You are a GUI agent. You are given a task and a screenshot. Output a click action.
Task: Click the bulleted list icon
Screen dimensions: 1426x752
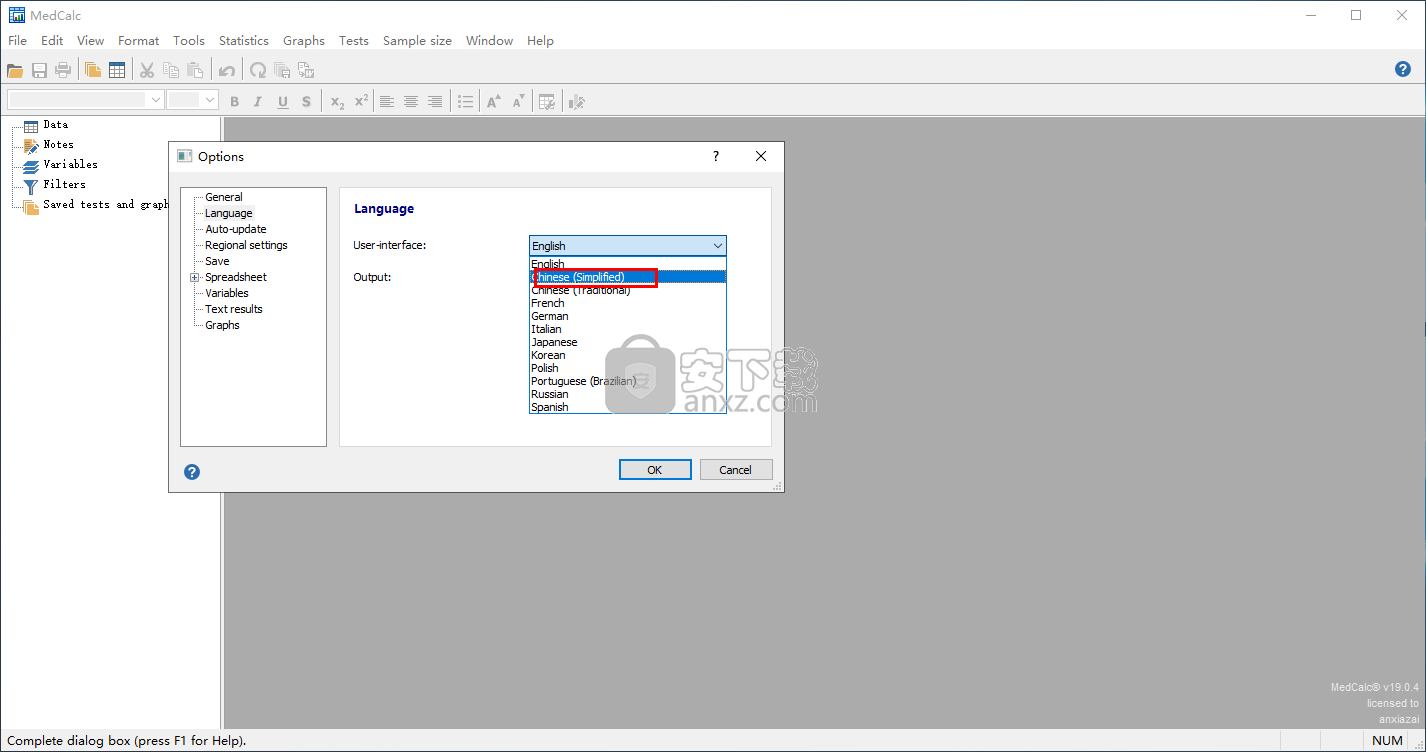(x=465, y=101)
